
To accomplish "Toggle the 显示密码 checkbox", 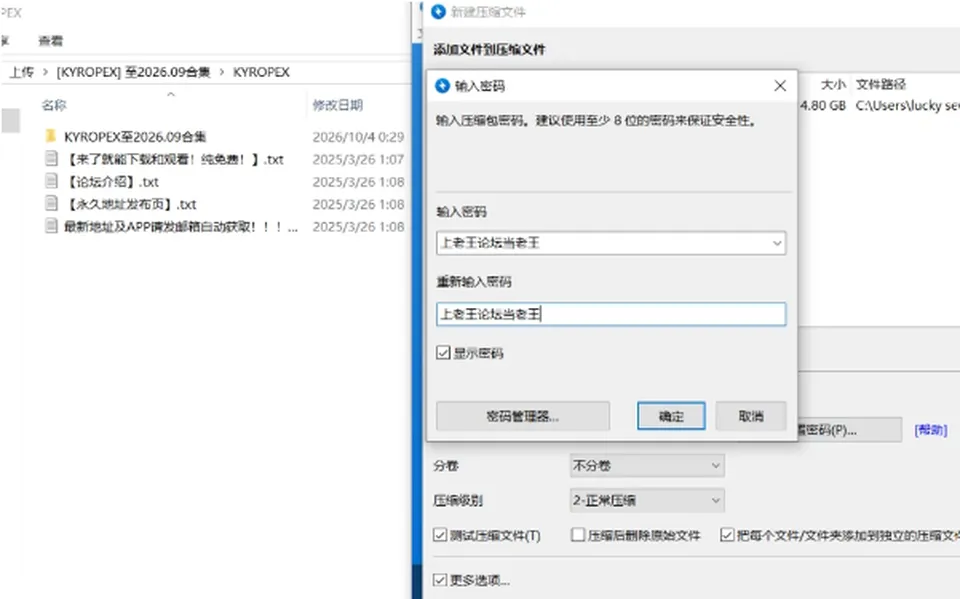I will pos(443,353).
